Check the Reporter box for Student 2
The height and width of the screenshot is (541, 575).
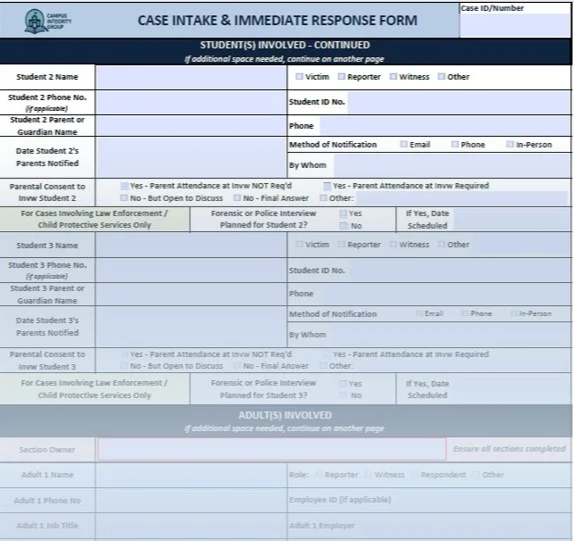(341, 76)
